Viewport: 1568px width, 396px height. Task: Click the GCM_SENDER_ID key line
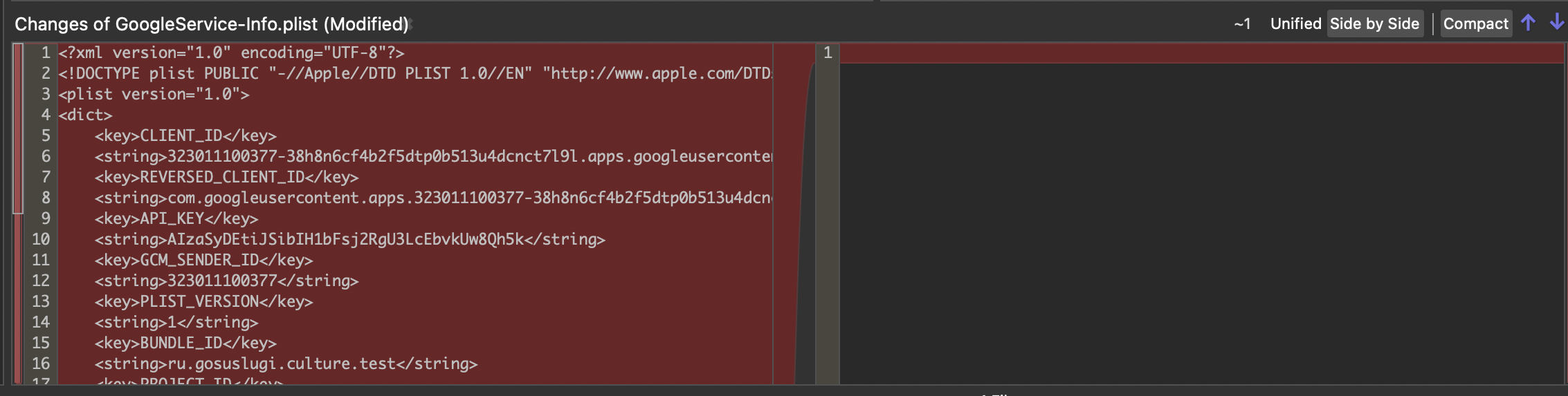203,260
